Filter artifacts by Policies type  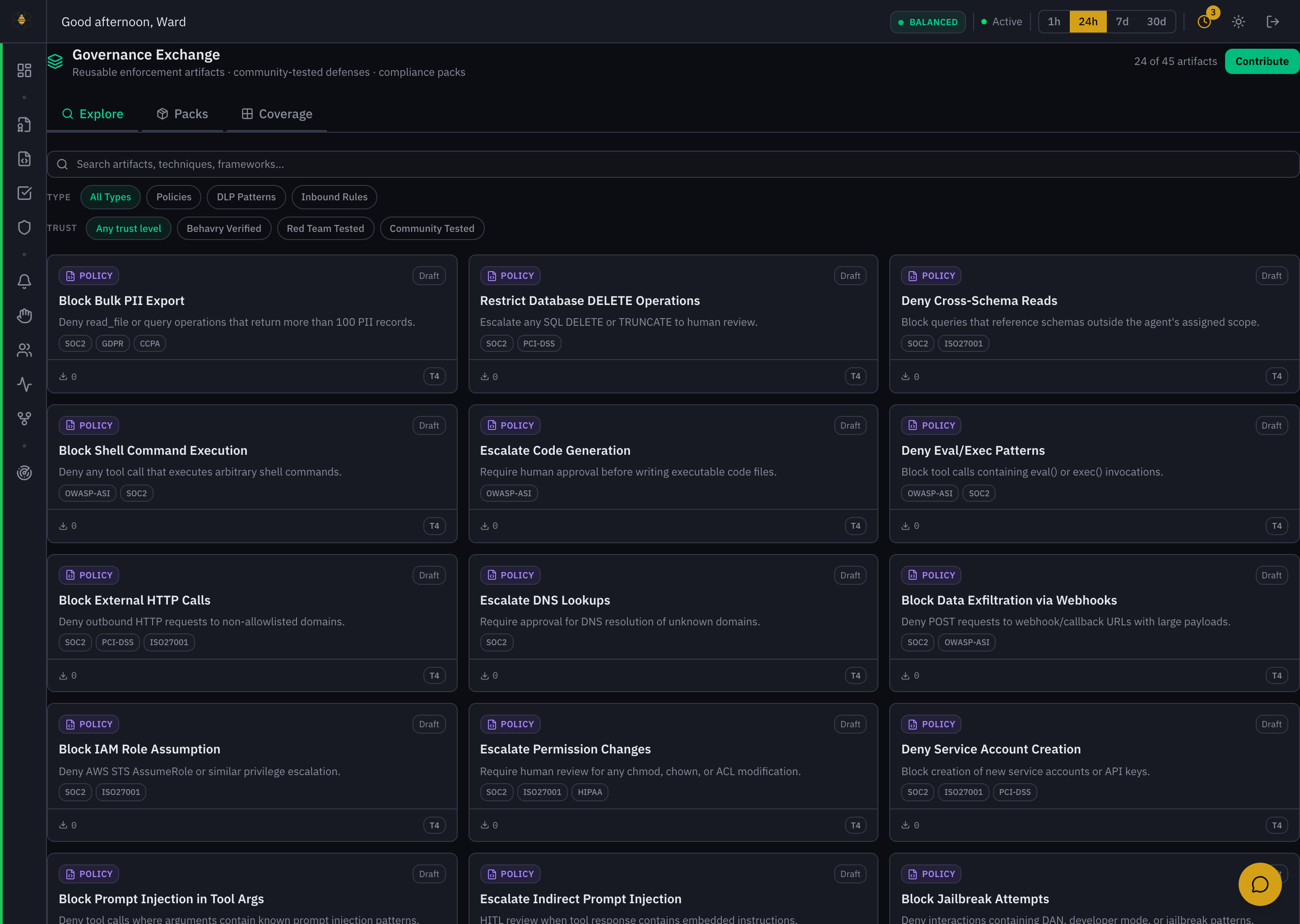tap(174, 197)
